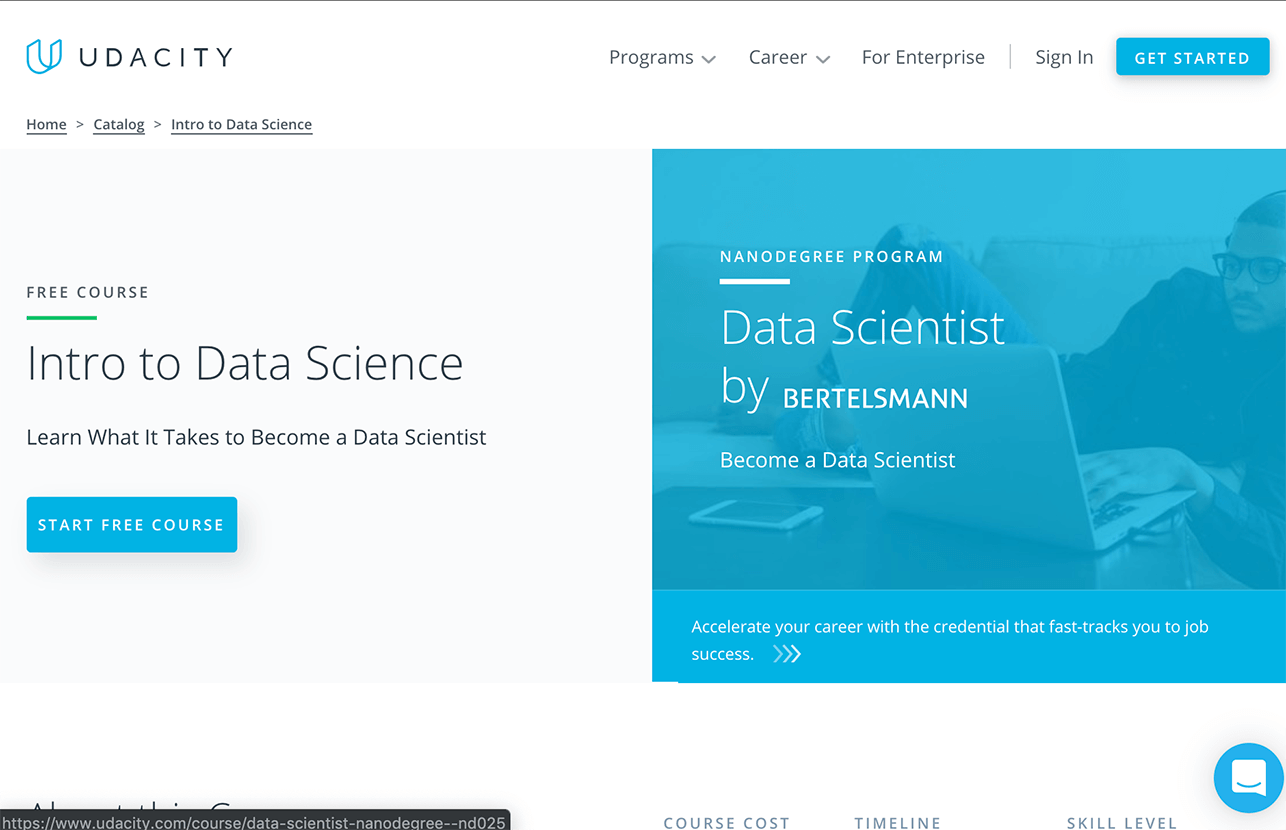The height and width of the screenshot is (830, 1286).
Task: Go to For Enterprise page
Action: 923,57
